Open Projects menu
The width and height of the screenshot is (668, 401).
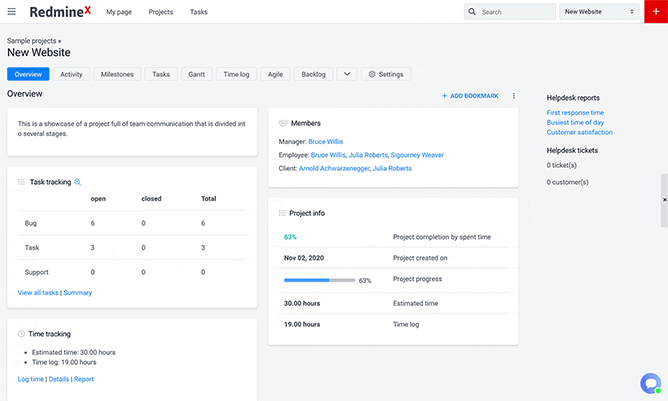(x=161, y=12)
